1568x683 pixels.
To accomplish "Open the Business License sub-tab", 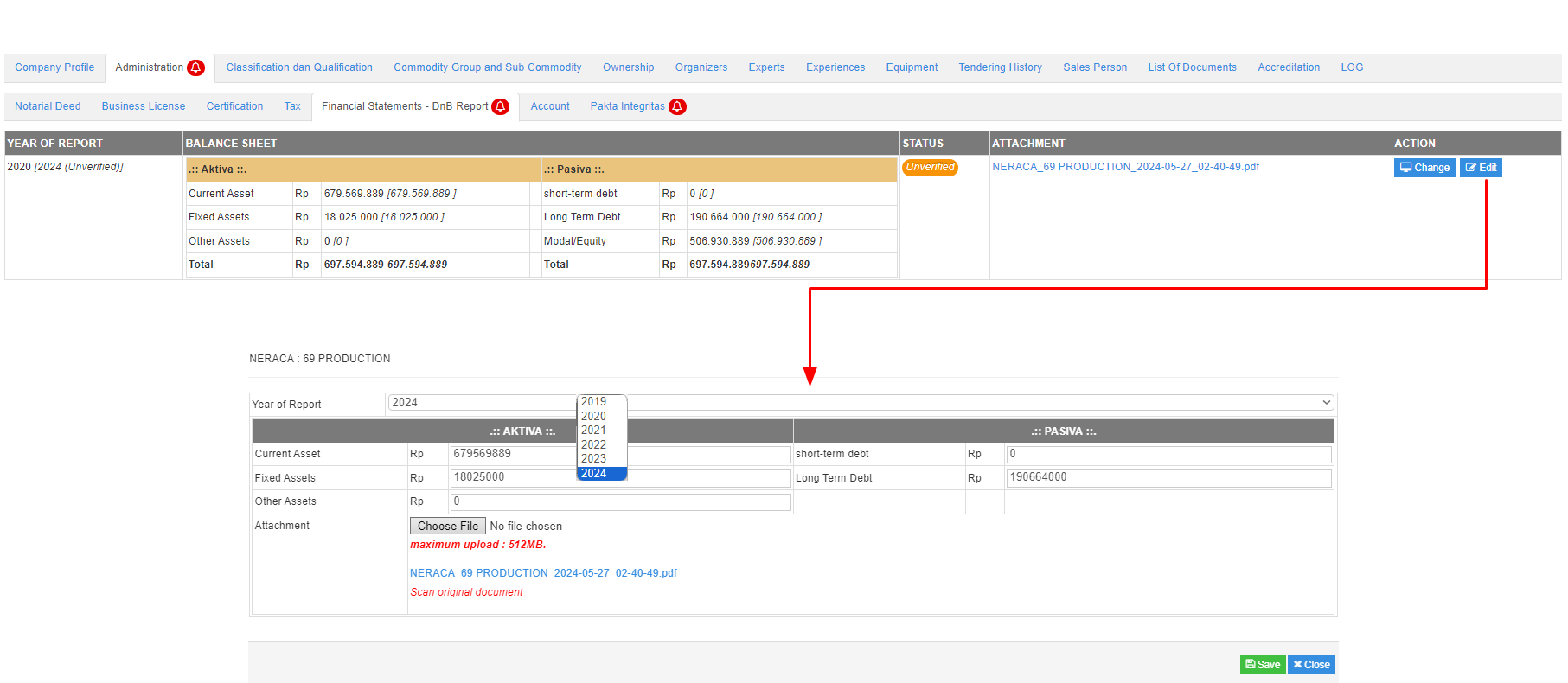I will pyautogui.click(x=144, y=106).
